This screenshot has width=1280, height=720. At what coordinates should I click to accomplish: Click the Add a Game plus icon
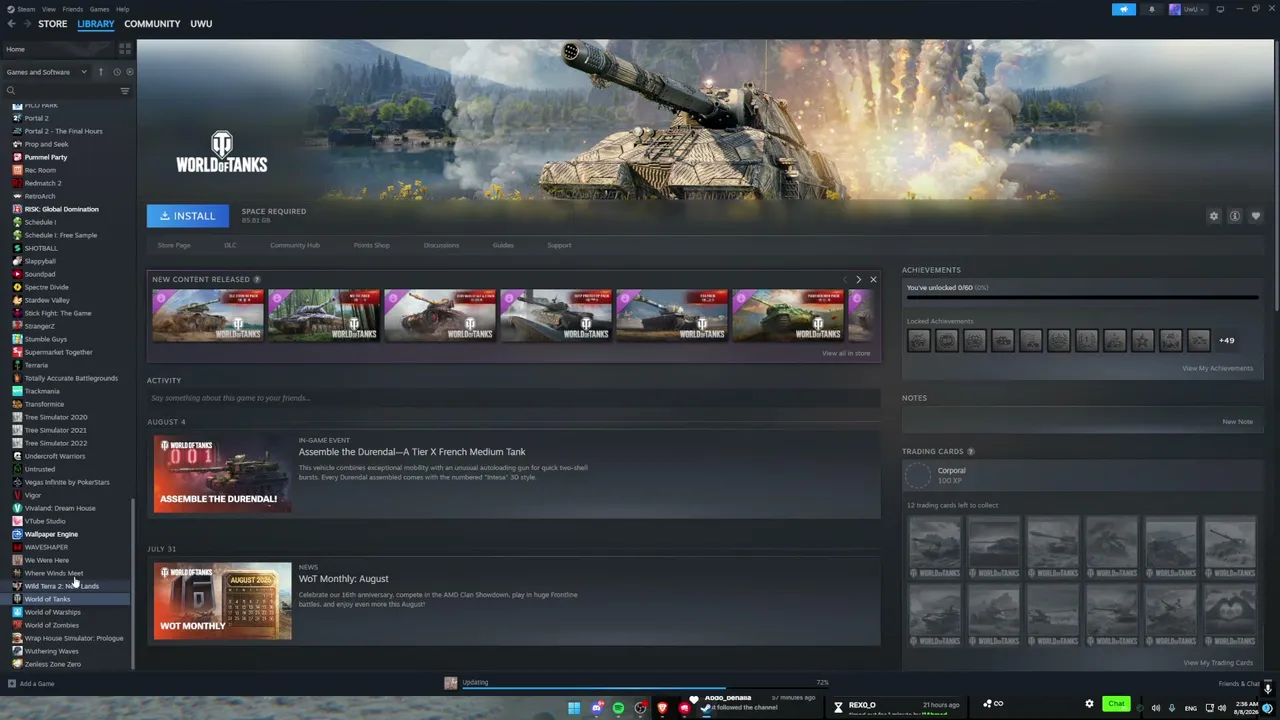tap(11, 684)
